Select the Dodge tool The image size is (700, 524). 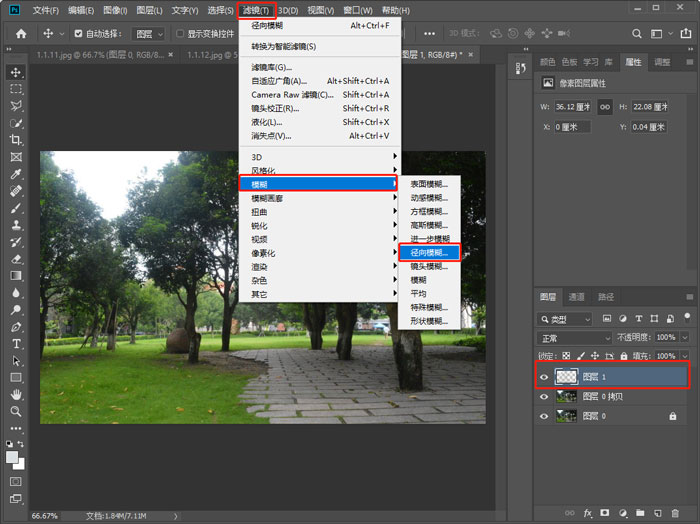pos(16,310)
